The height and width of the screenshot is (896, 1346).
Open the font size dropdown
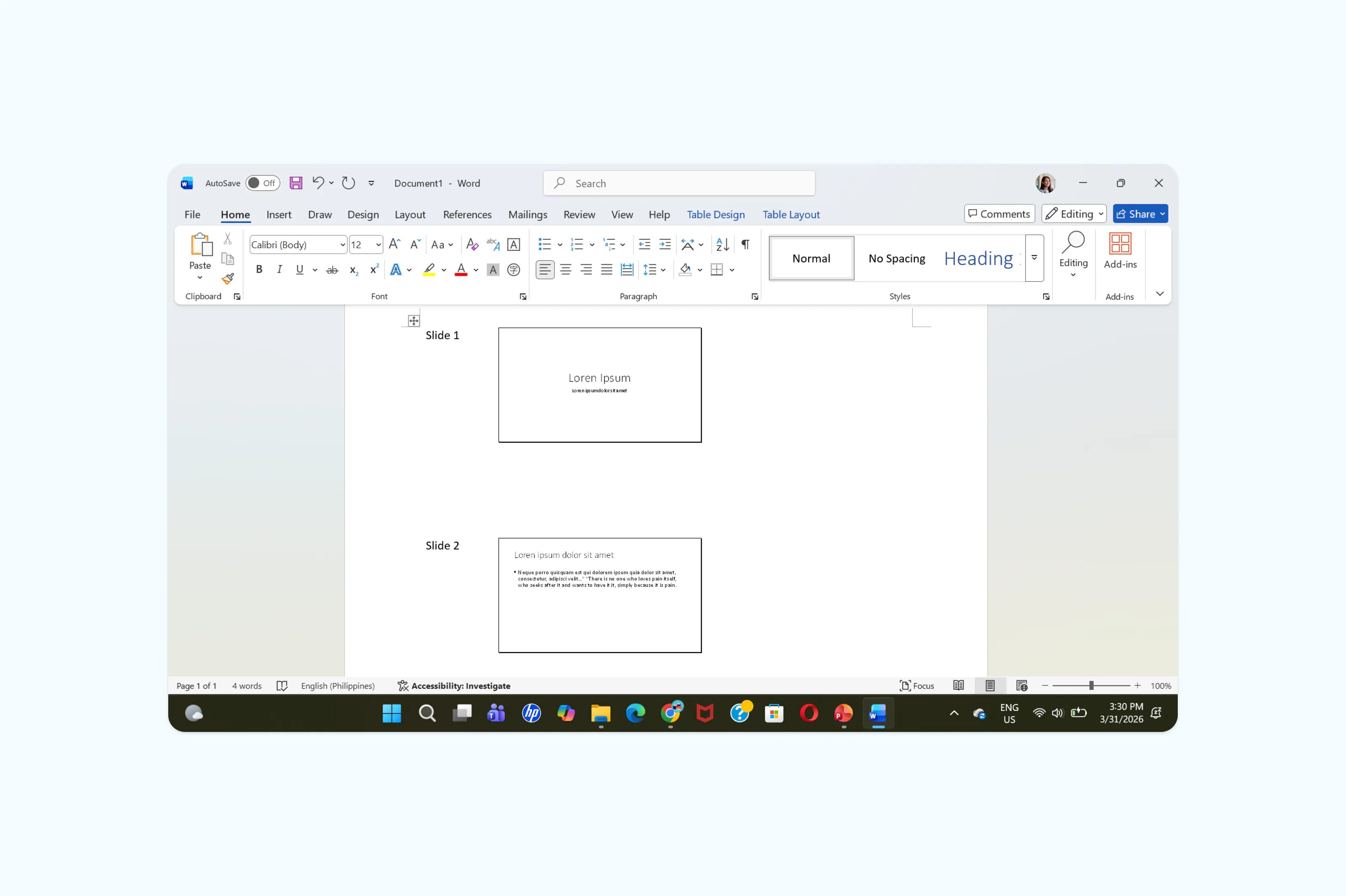378,244
